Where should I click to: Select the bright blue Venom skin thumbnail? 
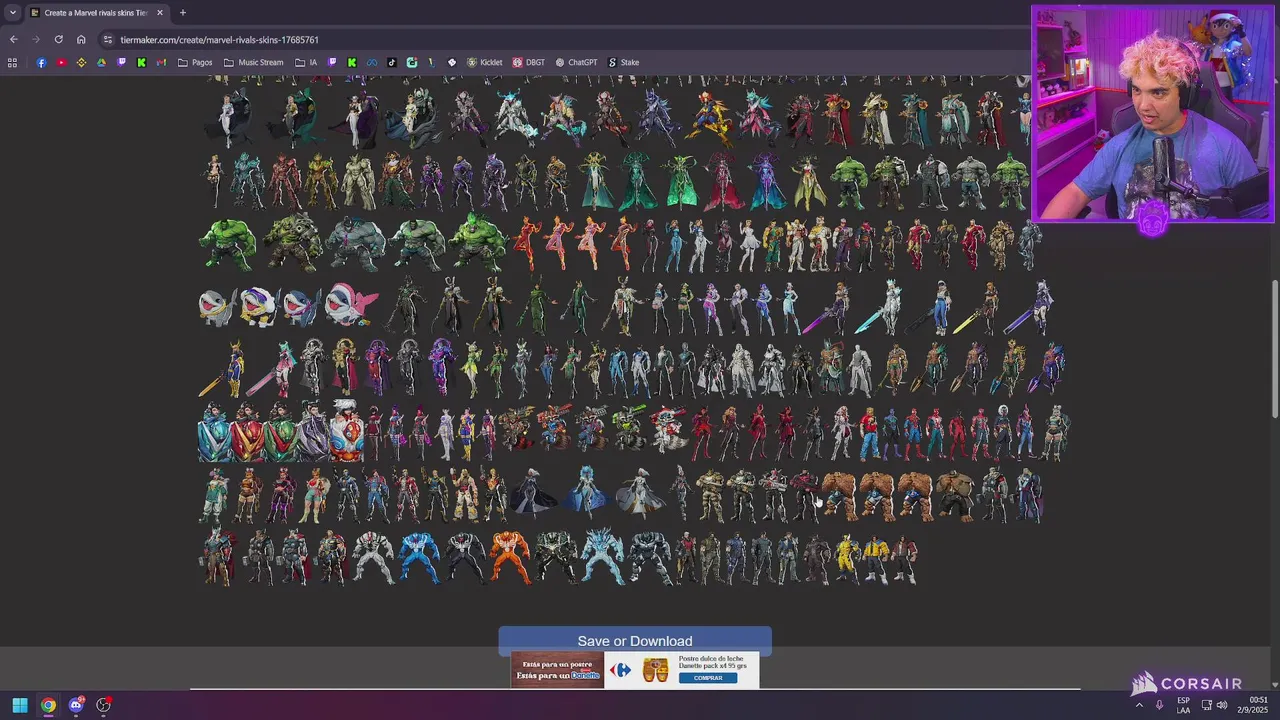[x=420, y=558]
